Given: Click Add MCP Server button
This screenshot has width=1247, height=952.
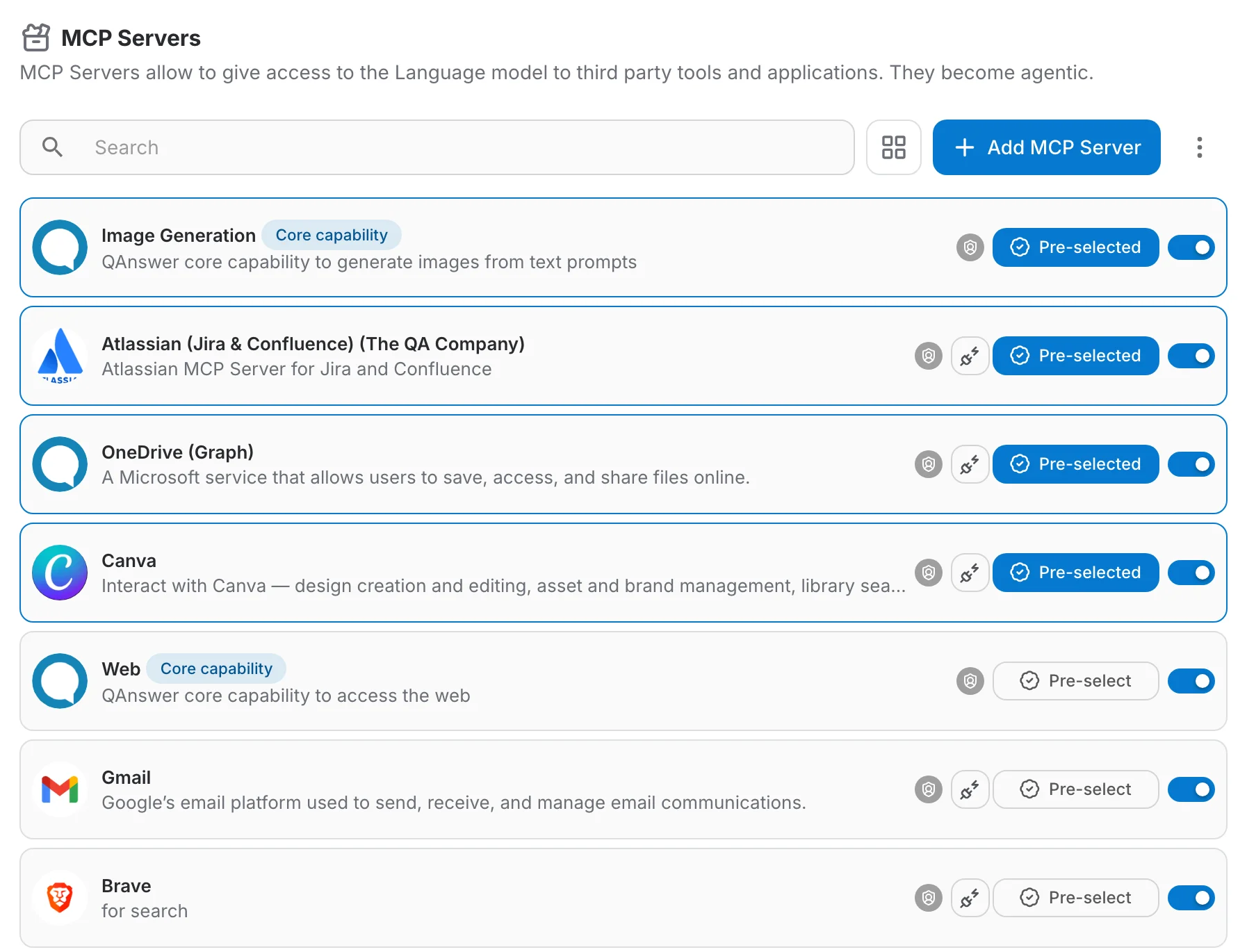Looking at the screenshot, I should 1046,147.
